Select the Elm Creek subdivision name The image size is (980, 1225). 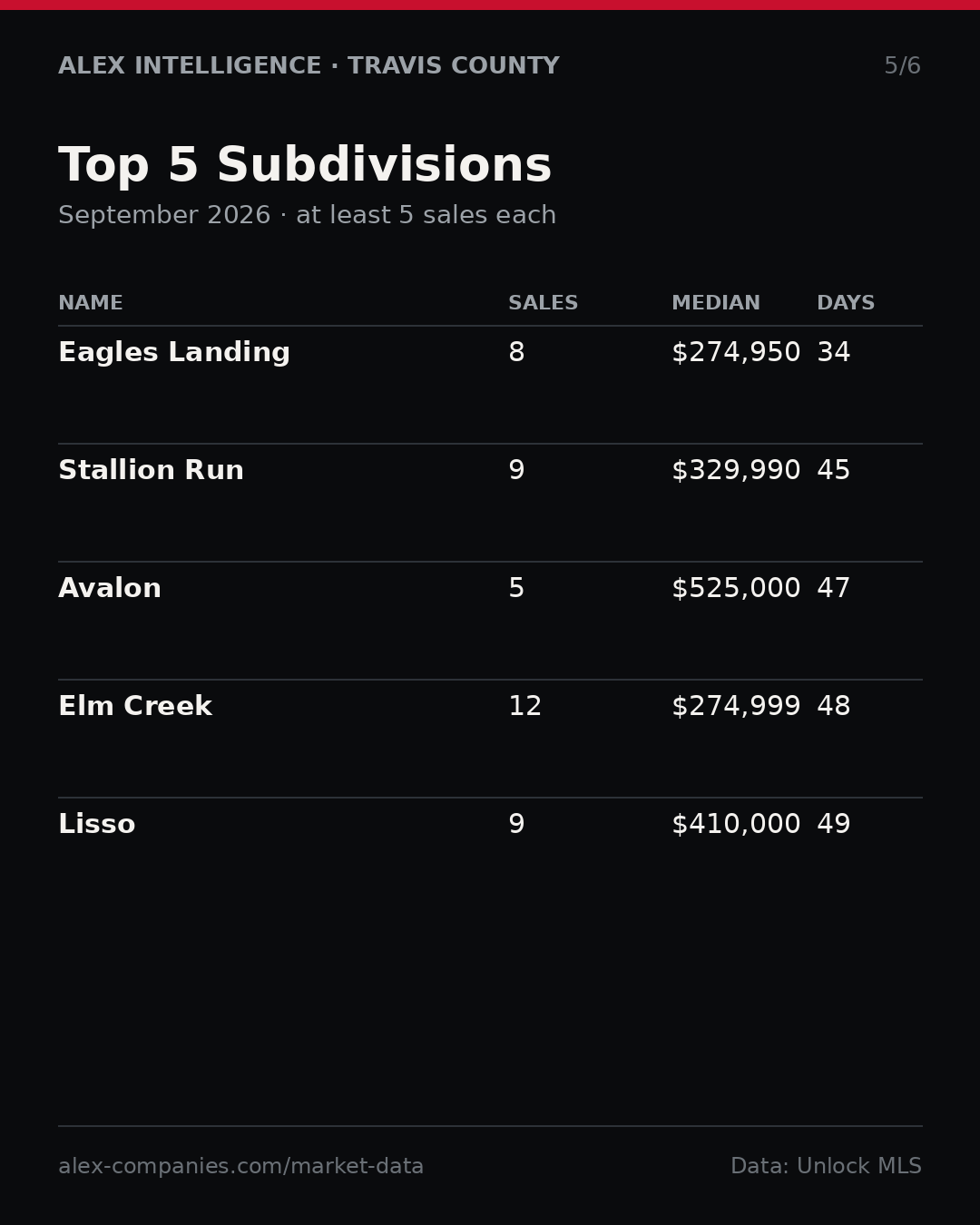135,707
